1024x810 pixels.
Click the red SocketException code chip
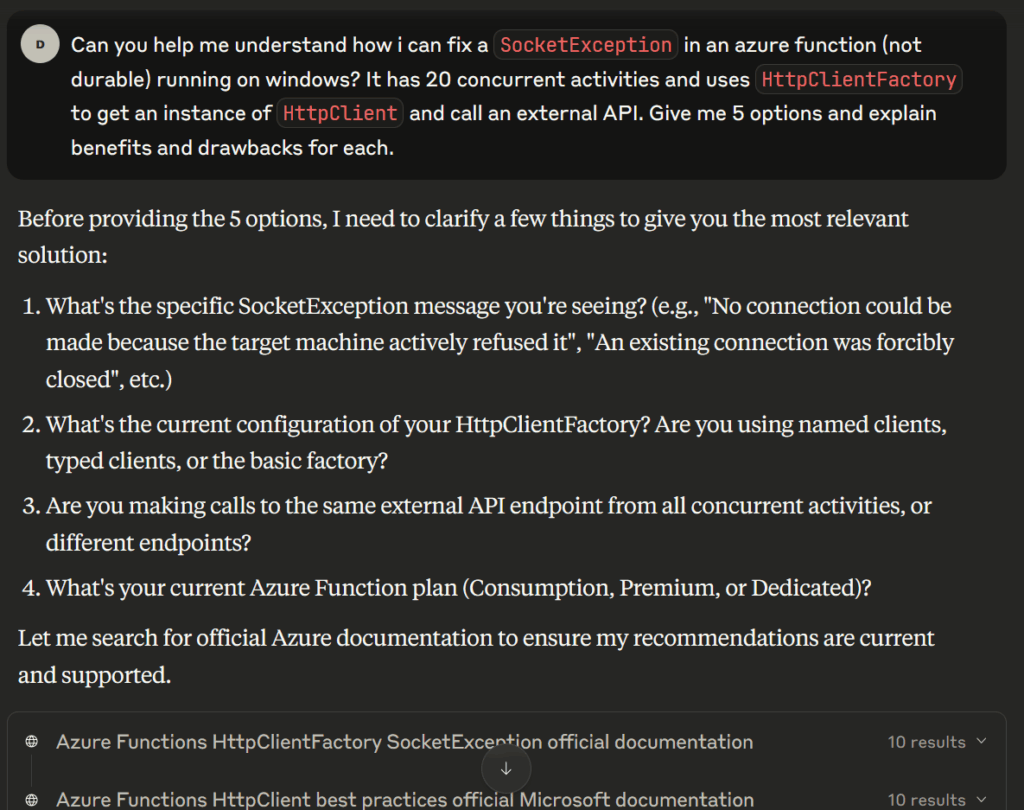click(x=586, y=45)
